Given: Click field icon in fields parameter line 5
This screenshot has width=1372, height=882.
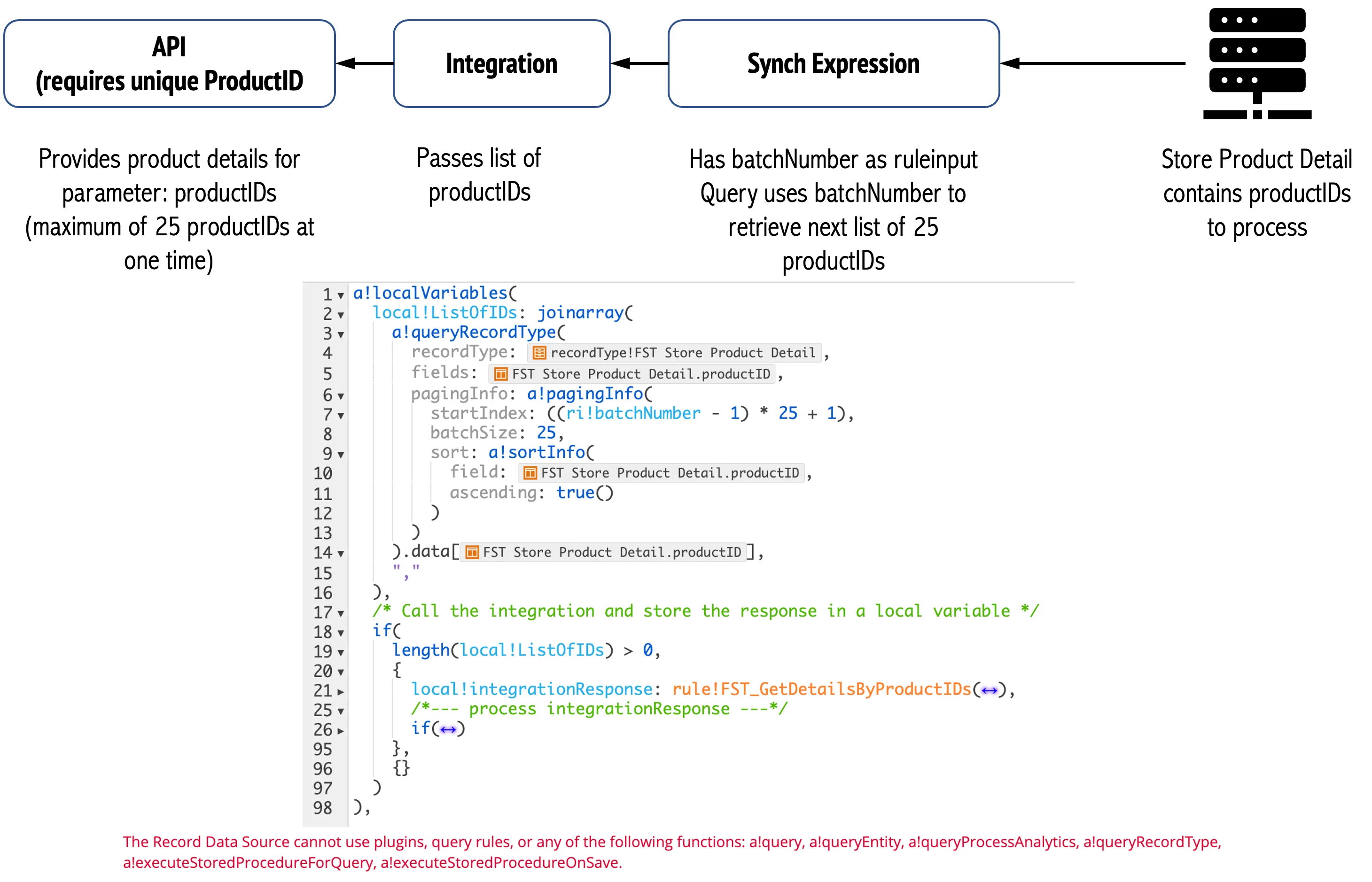Looking at the screenshot, I should pos(501,374).
